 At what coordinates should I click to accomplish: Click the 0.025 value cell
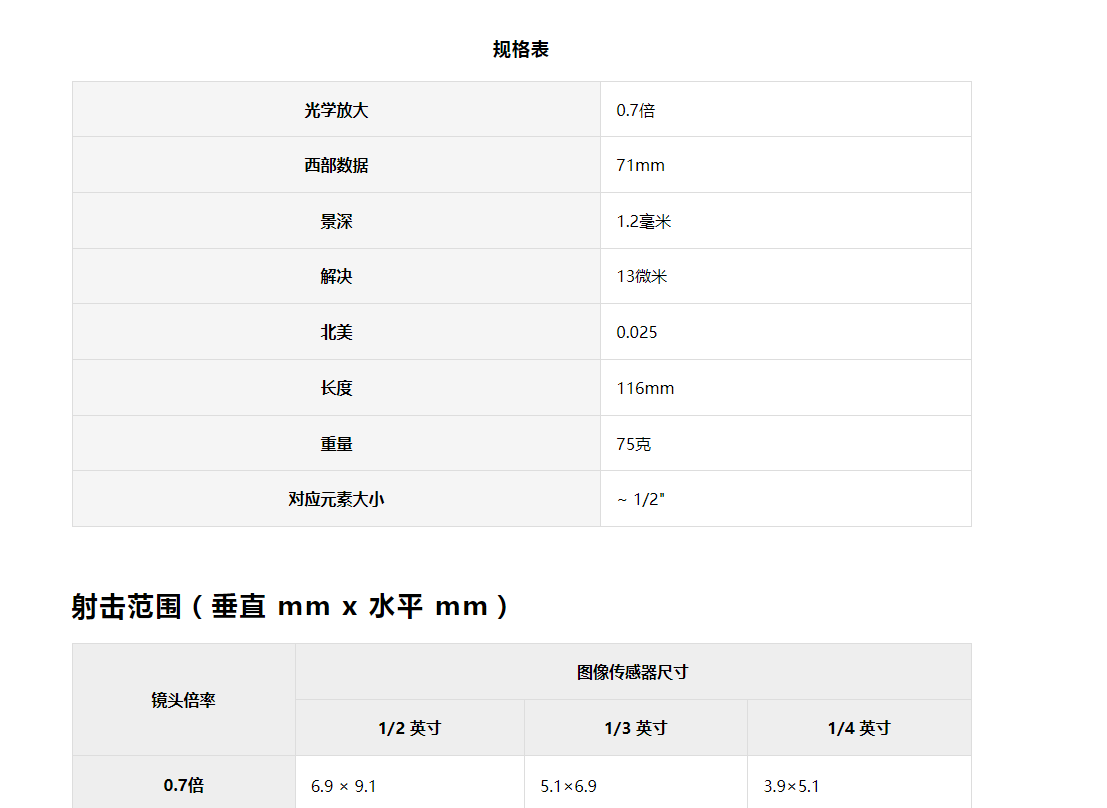point(637,333)
